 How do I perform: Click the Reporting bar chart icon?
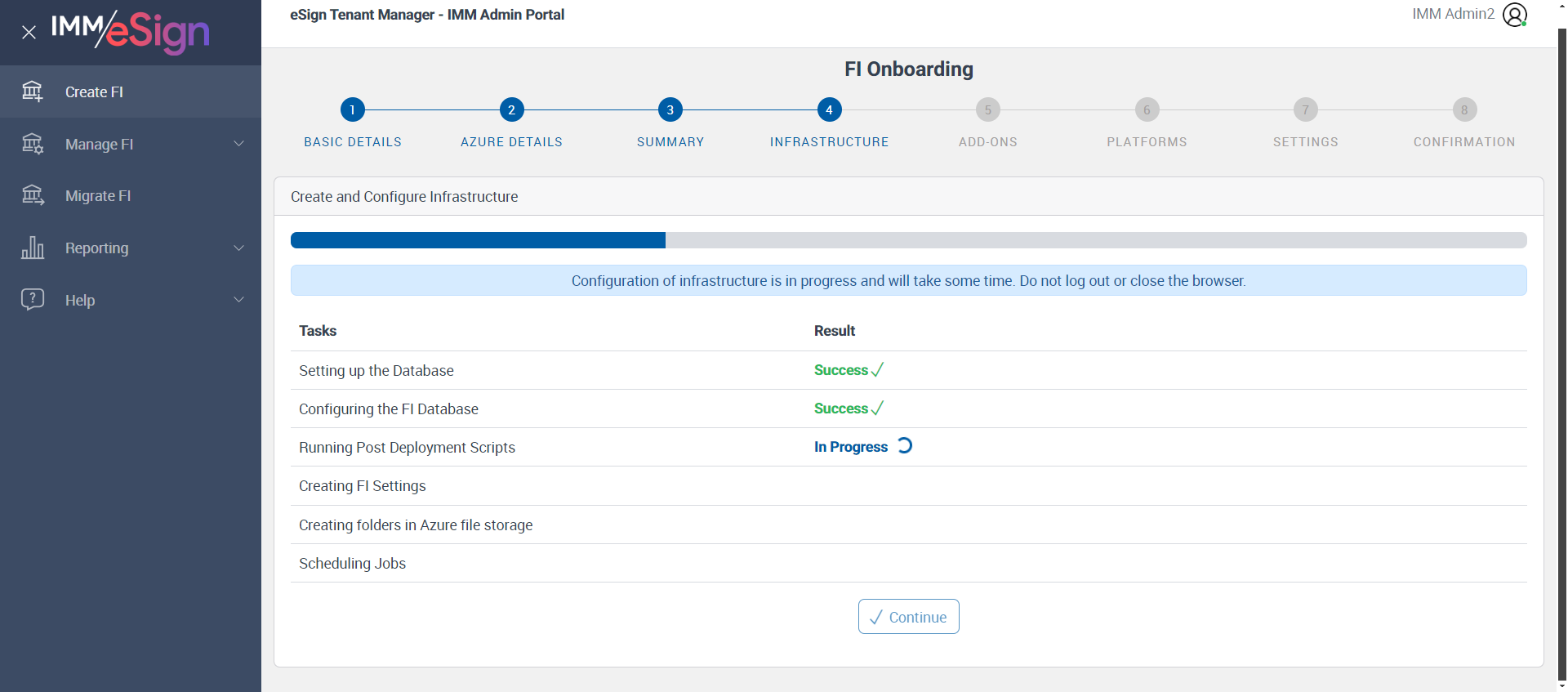click(33, 248)
